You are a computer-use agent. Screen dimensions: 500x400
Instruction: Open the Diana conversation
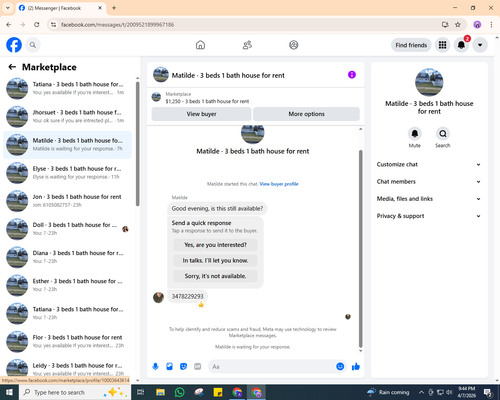click(x=67, y=257)
